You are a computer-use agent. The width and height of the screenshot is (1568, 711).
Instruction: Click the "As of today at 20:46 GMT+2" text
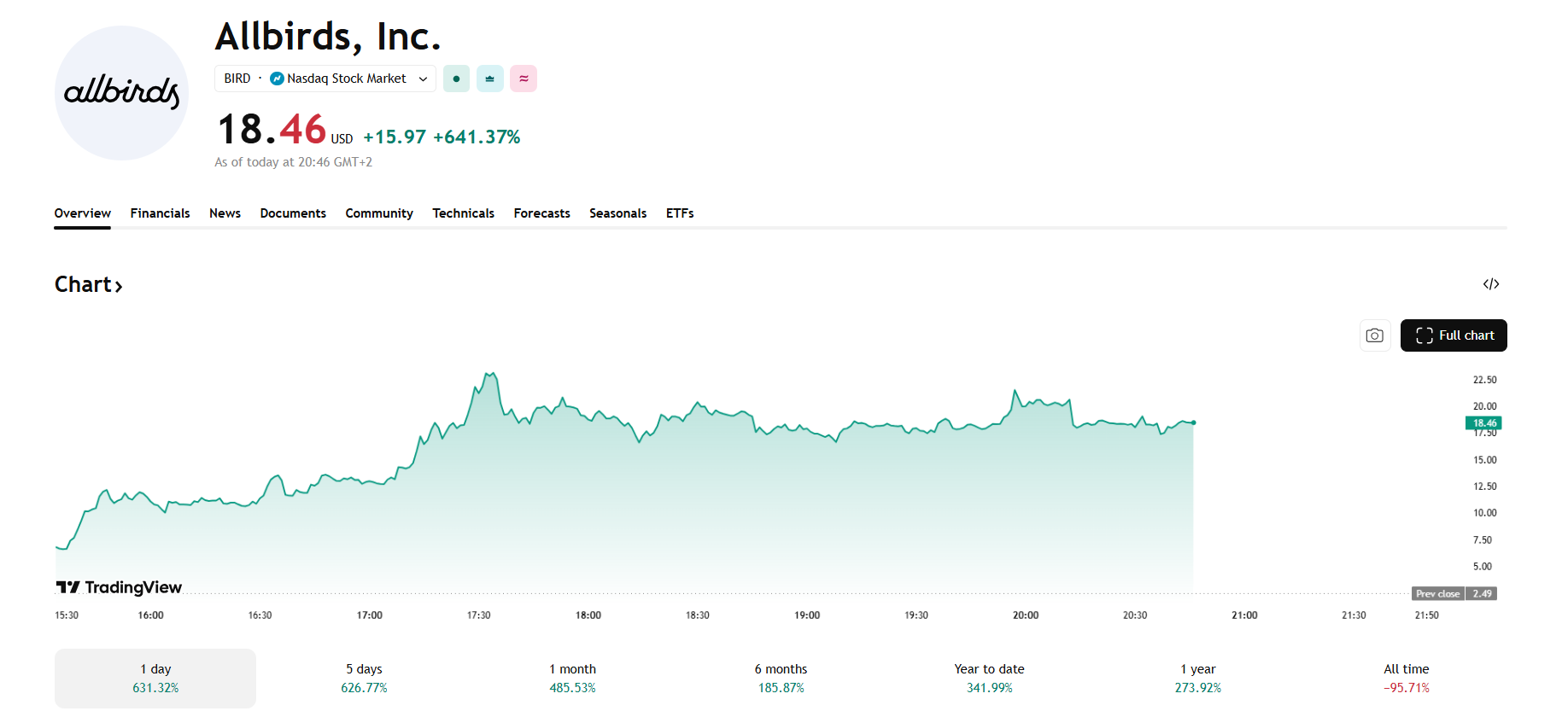point(293,162)
